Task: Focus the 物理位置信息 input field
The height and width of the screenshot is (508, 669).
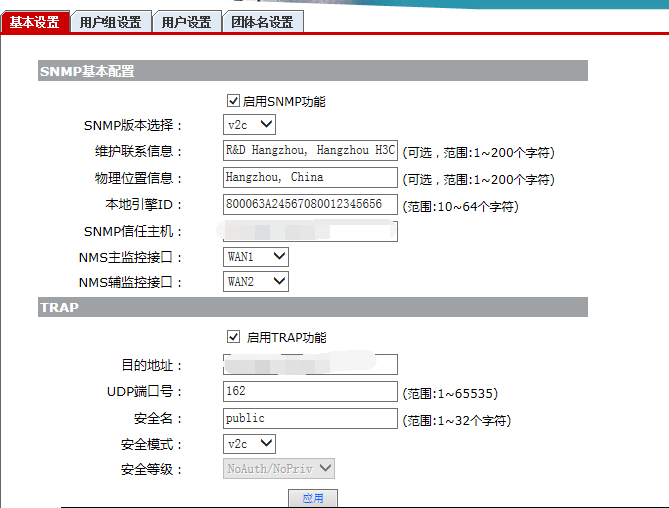Action: [310, 177]
